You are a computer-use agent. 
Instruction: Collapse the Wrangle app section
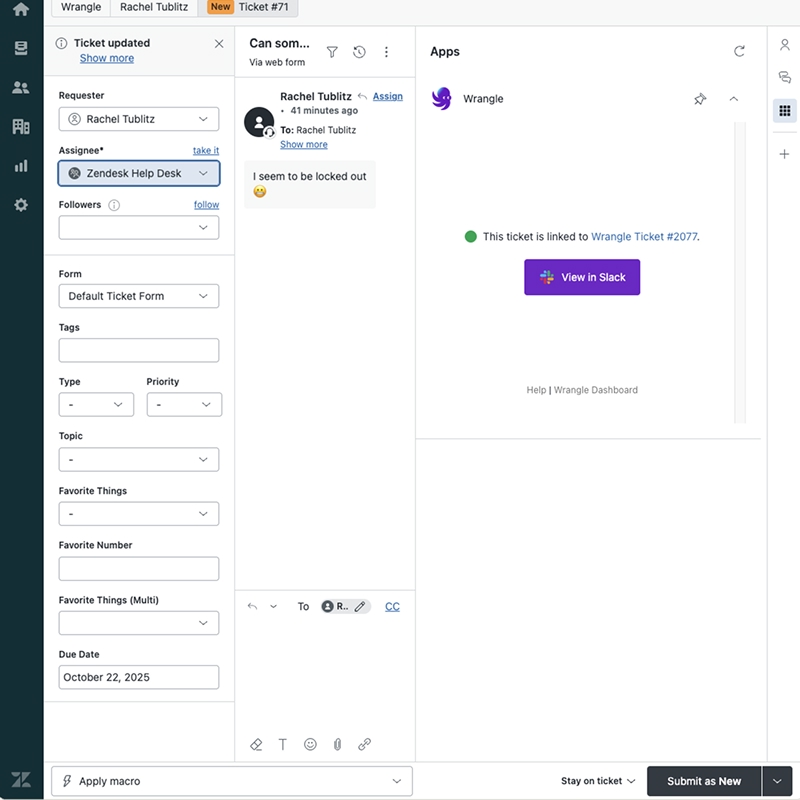coord(734,99)
